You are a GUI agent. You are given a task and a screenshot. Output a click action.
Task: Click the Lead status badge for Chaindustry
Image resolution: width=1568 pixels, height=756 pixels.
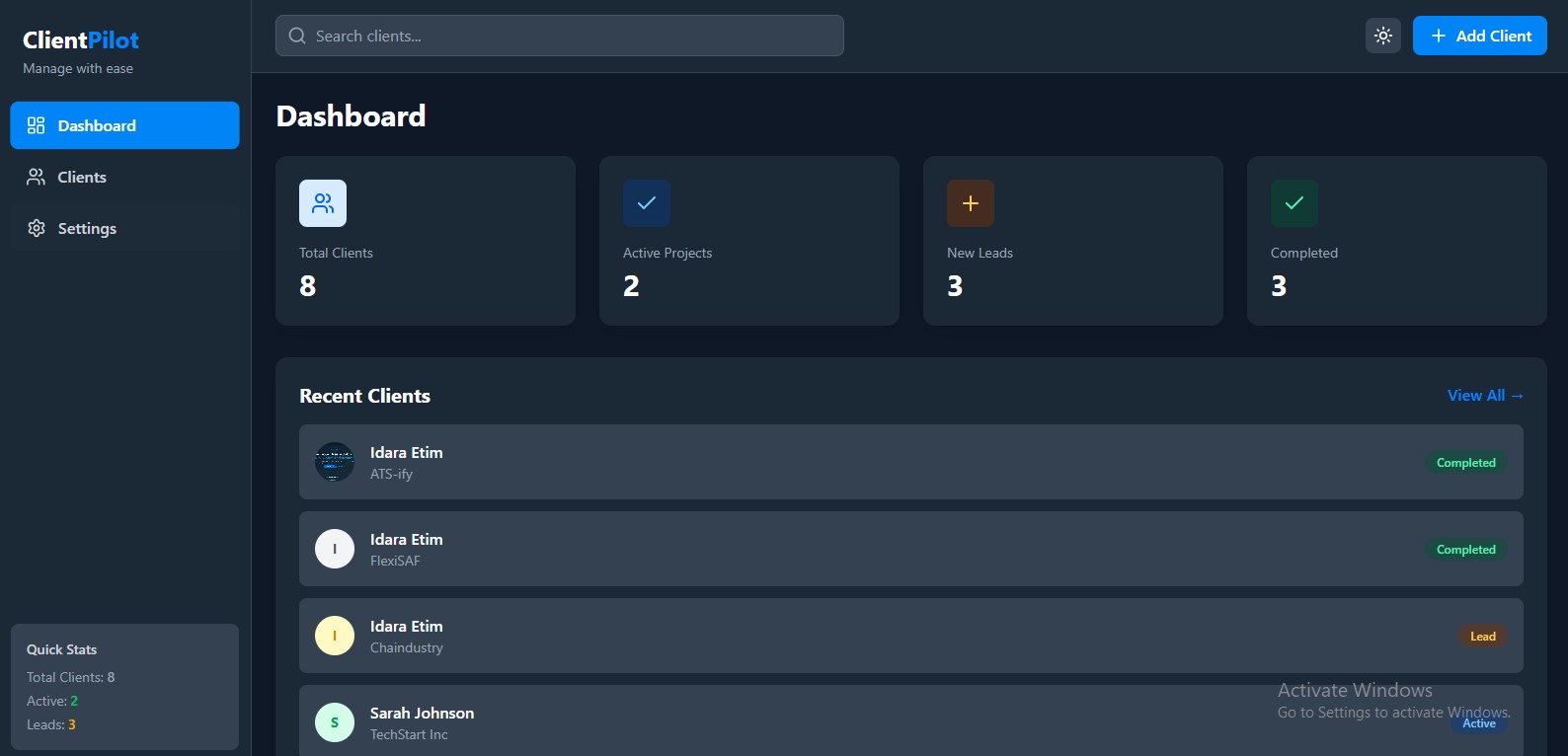tap(1482, 637)
